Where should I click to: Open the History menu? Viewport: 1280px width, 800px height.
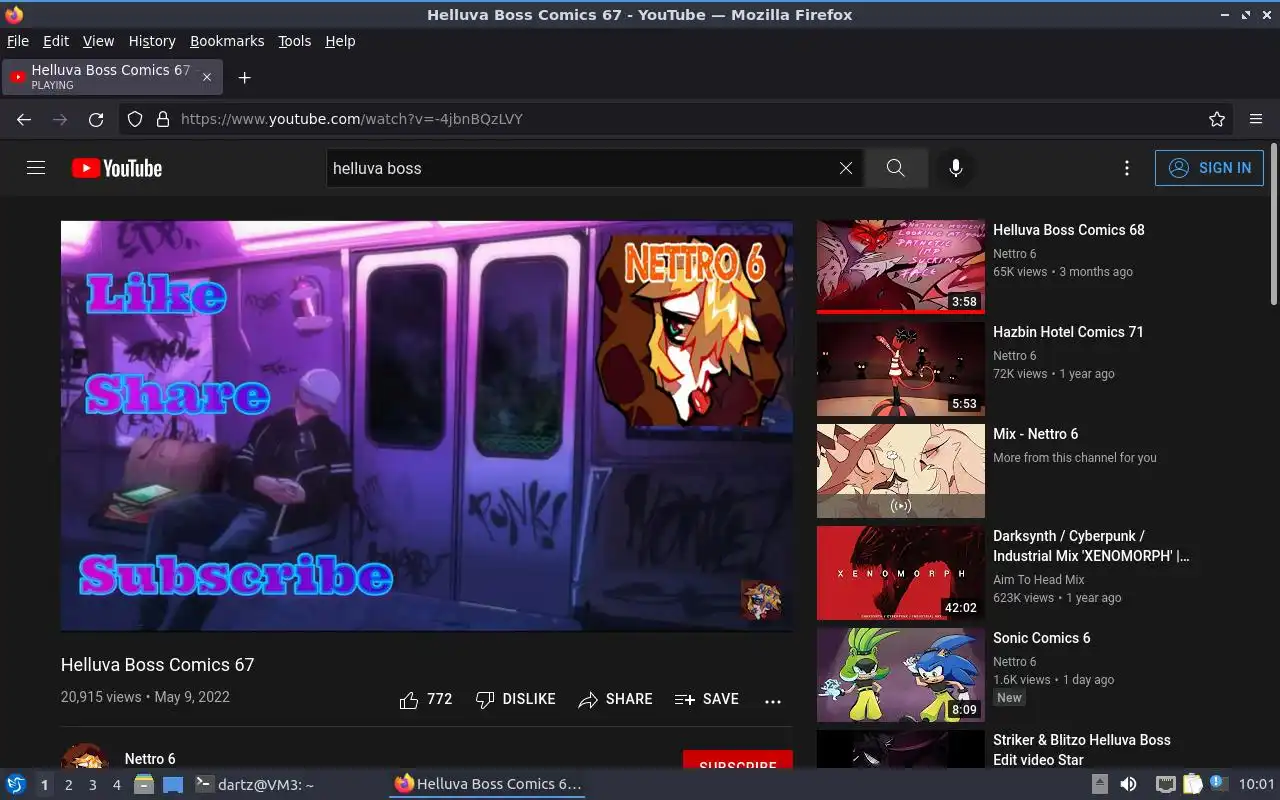coord(152,41)
